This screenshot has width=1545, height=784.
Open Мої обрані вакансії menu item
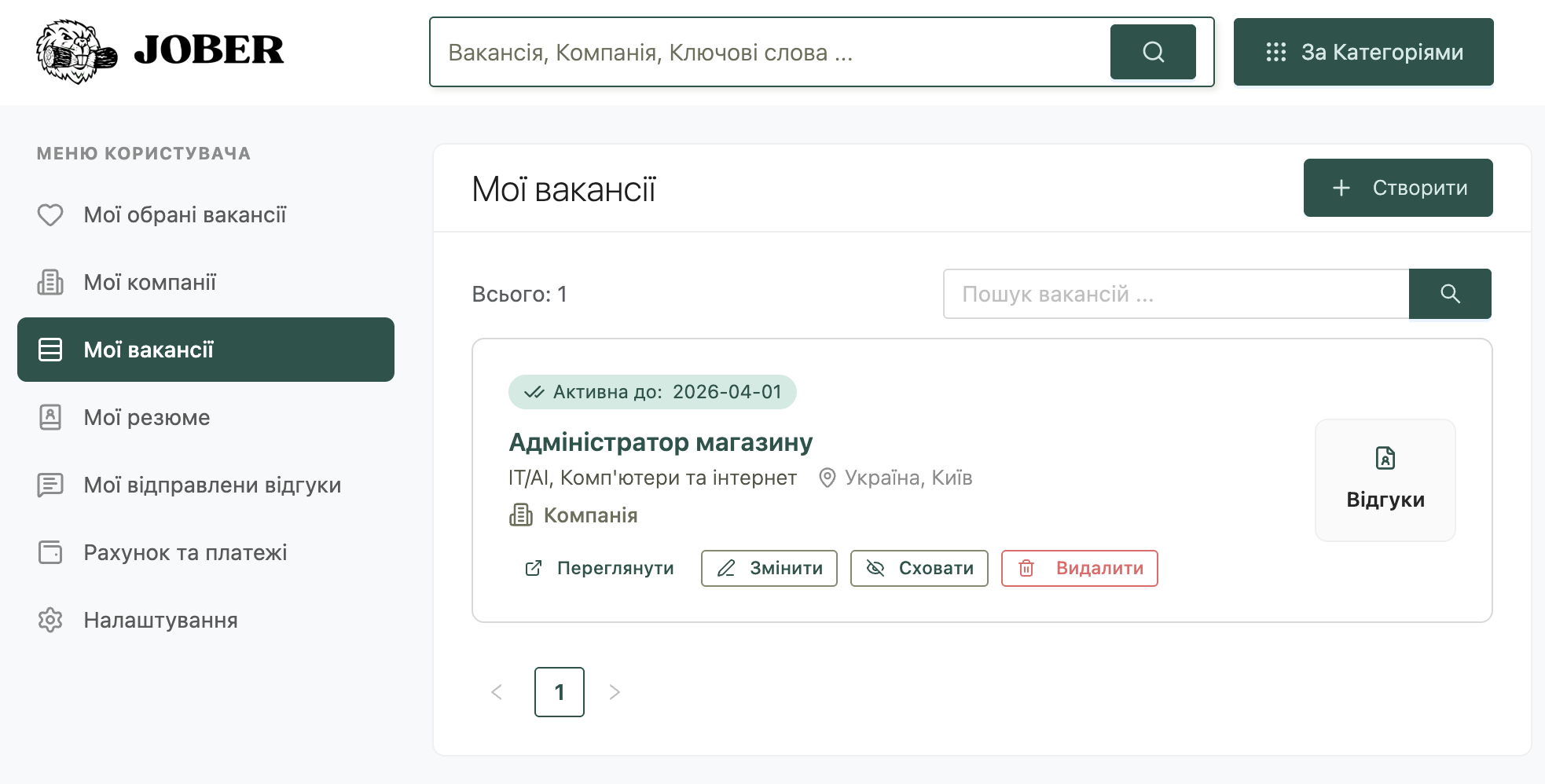coord(206,214)
